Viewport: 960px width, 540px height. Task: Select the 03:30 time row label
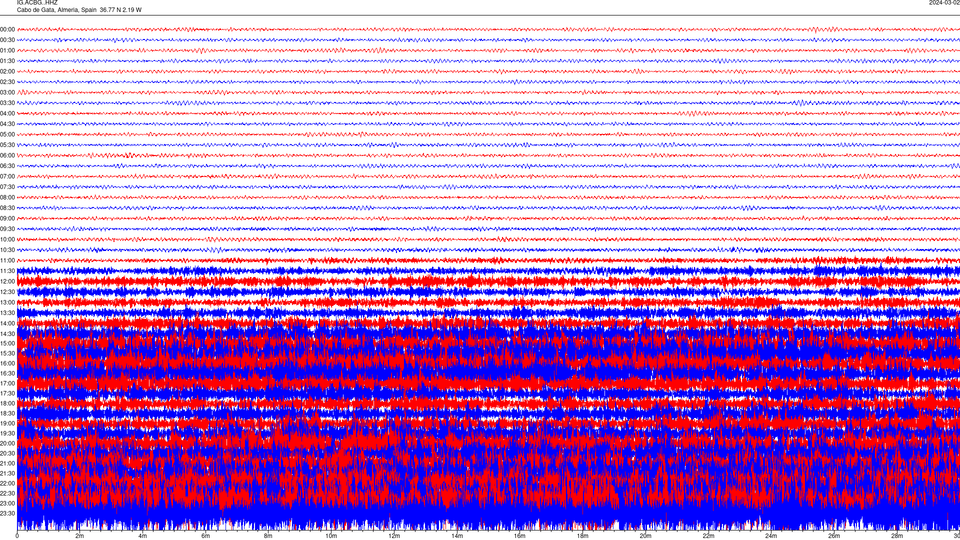[x=7, y=103]
